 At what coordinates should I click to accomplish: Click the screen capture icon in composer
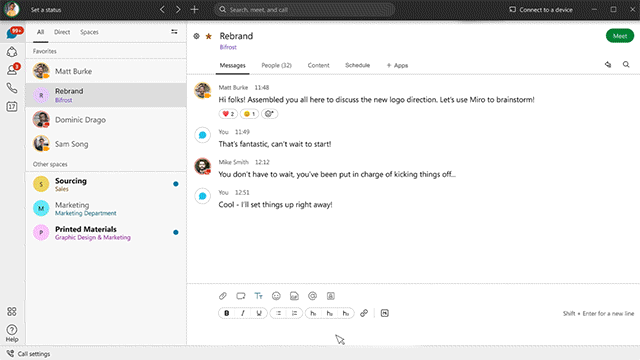click(241, 296)
